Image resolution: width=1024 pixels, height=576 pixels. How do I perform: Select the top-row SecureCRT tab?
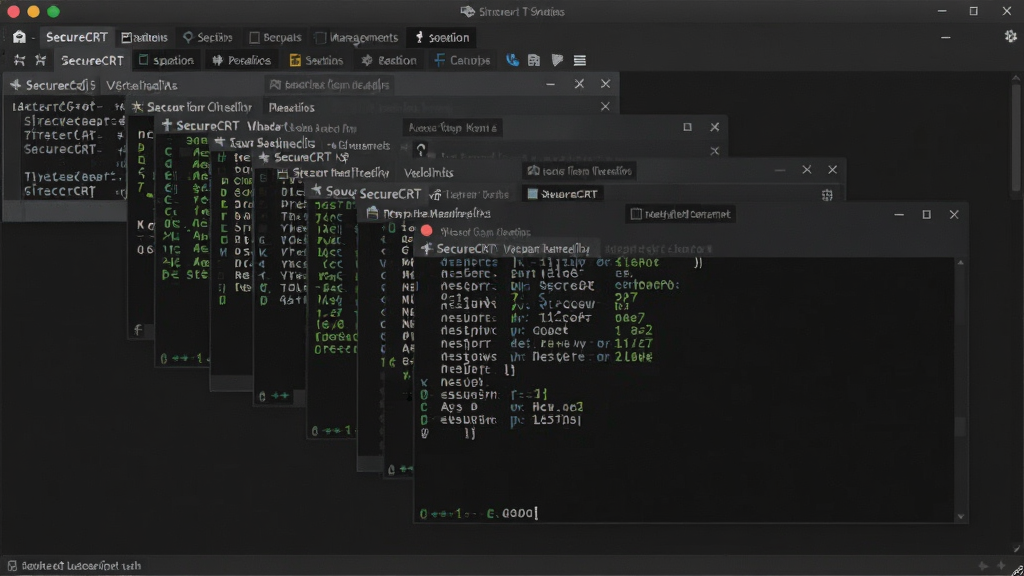click(x=76, y=37)
